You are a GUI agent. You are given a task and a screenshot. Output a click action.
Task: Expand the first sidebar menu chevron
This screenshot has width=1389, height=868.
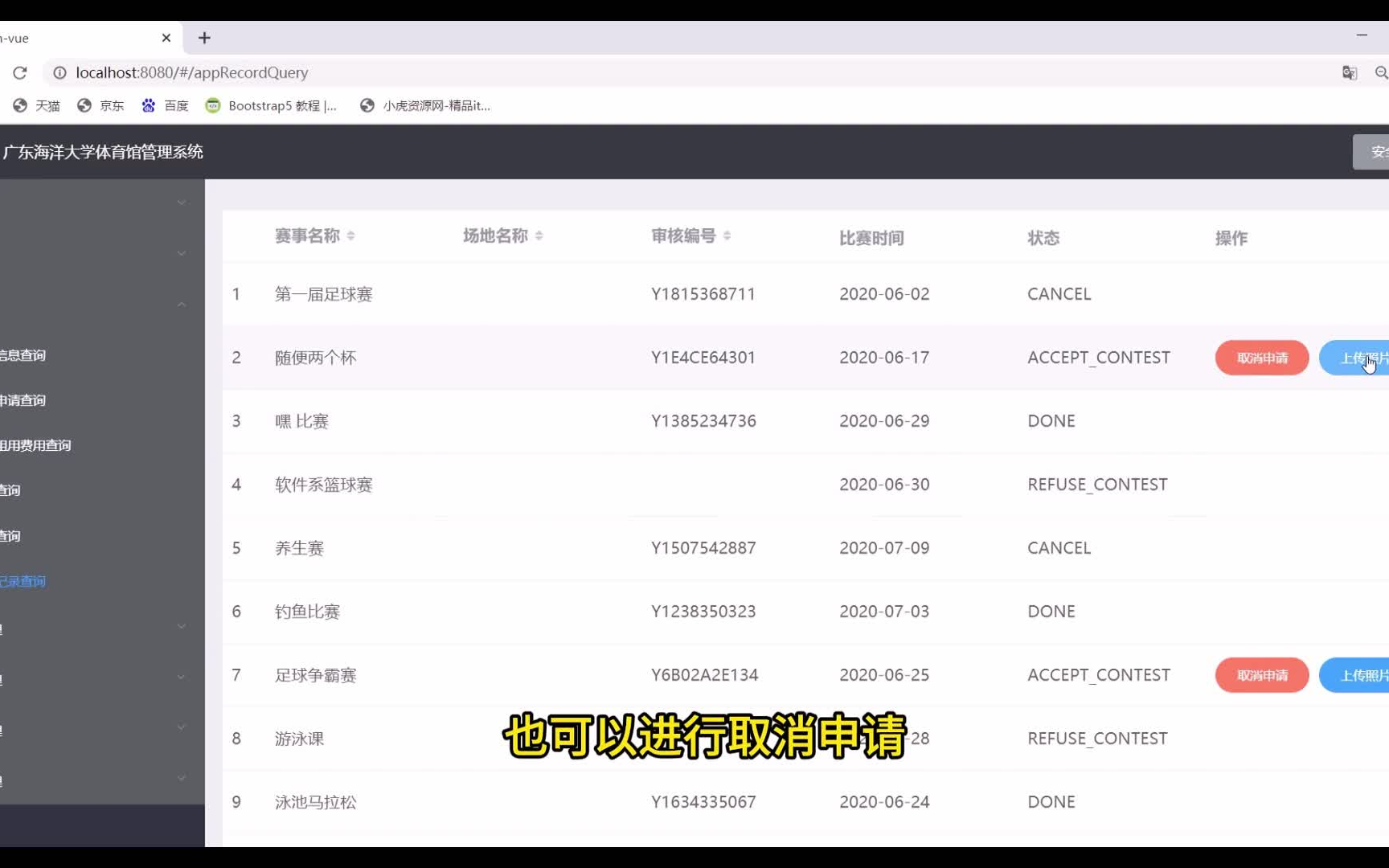click(182, 203)
